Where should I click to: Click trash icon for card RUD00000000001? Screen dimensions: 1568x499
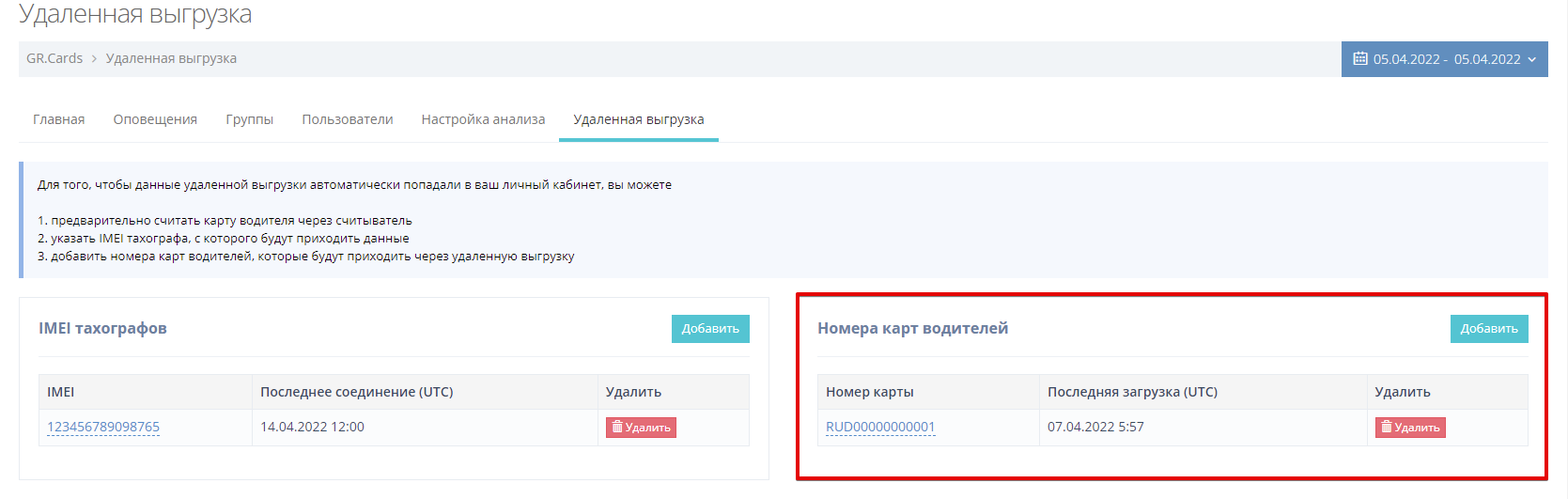click(x=1387, y=428)
